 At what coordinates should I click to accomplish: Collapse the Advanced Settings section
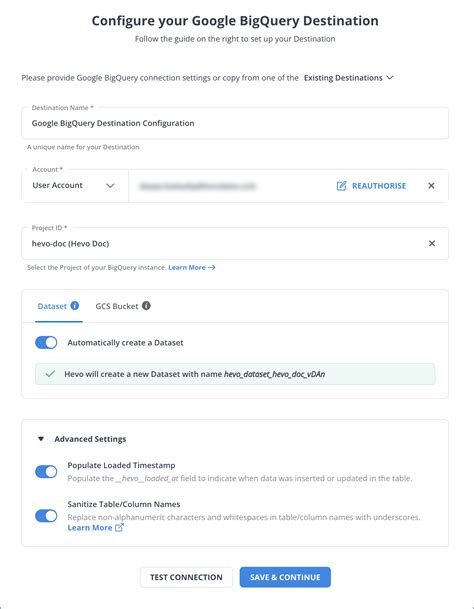coord(41,439)
